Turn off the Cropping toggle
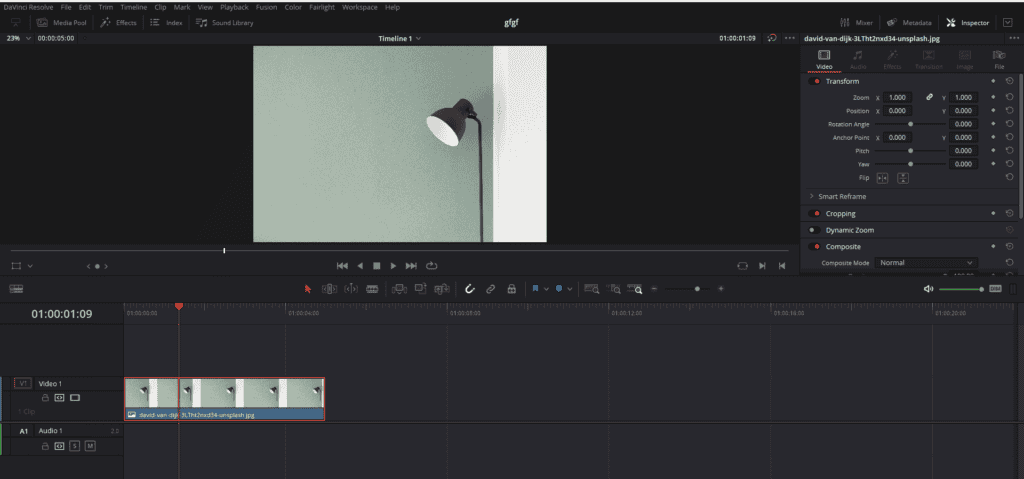This screenshot has height=479, width=1024. pyautogui.click(x=814, y=214)
